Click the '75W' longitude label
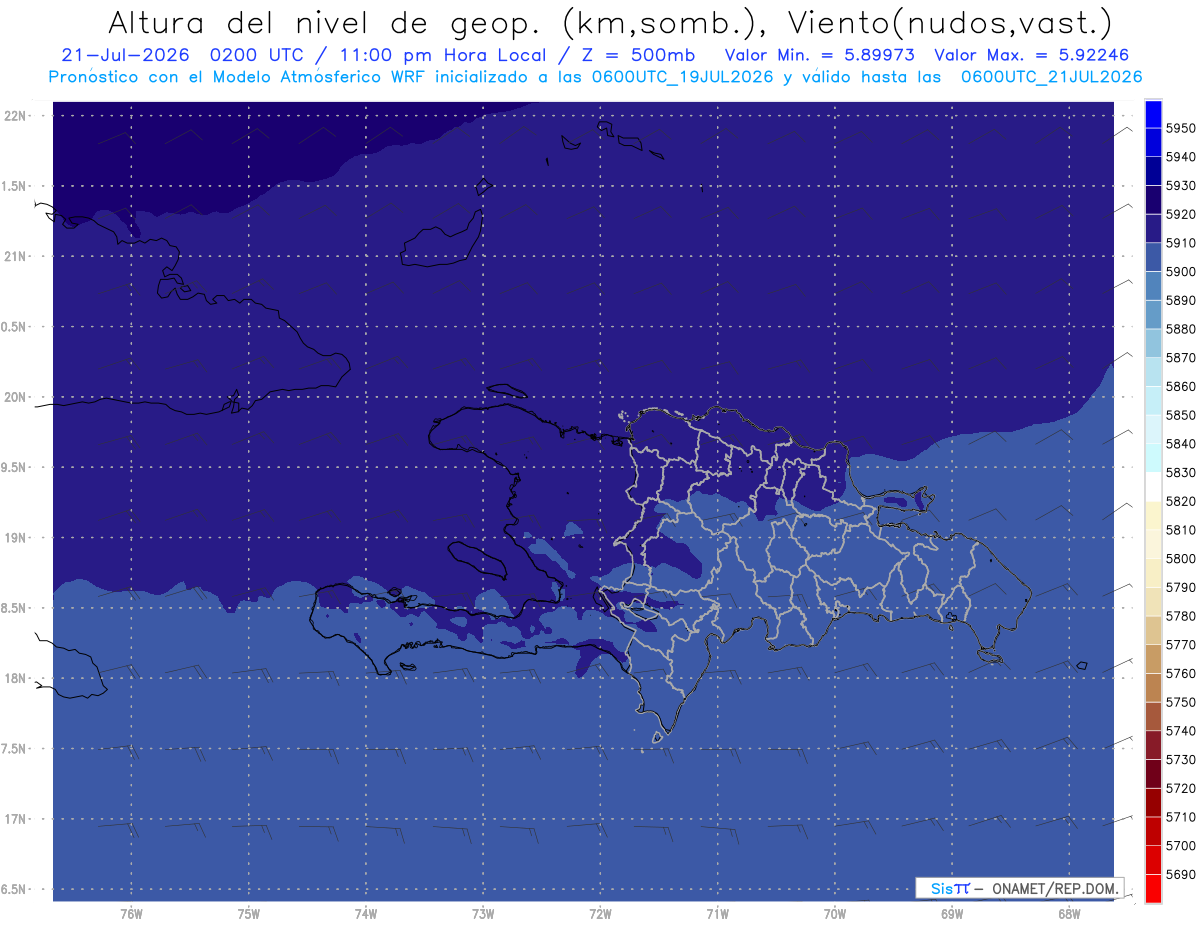 tap(248, 914)
